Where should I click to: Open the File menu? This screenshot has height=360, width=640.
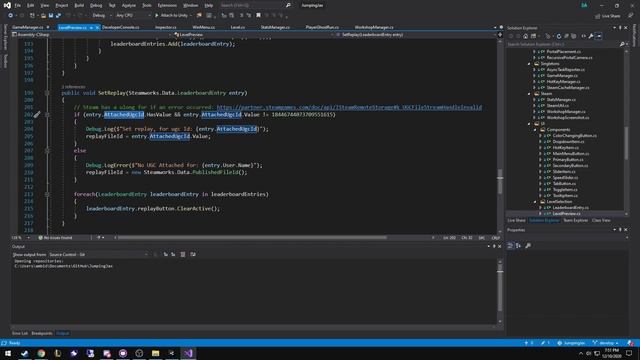coord(18,5)
